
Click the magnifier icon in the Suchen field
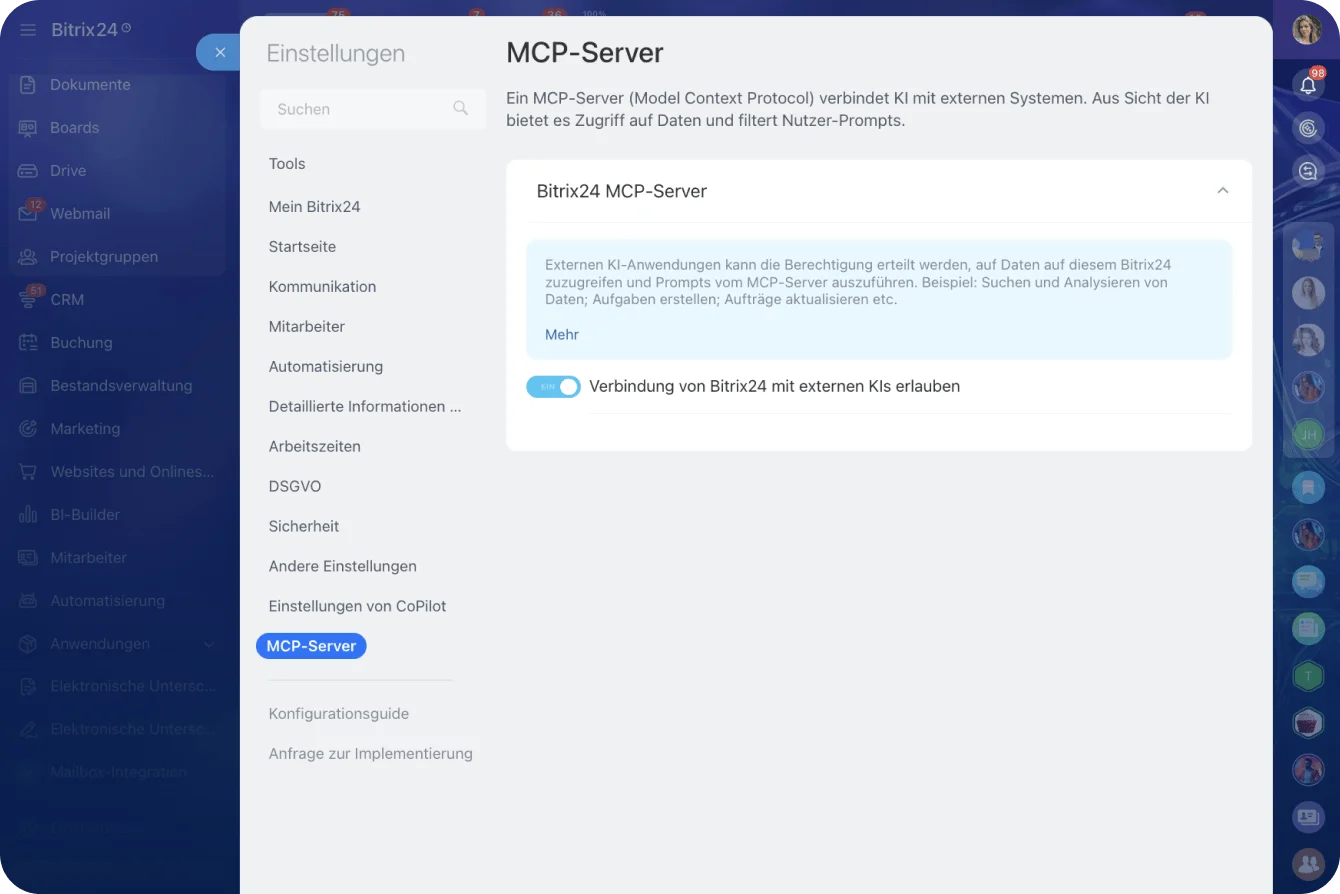[460, 108]
